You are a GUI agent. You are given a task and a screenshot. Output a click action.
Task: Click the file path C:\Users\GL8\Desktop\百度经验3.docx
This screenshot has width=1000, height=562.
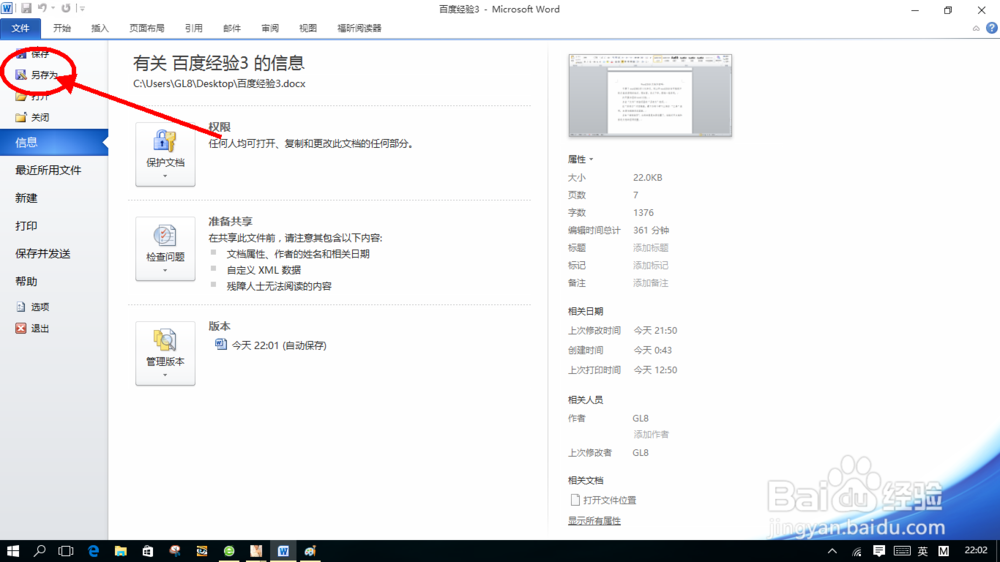[x=219, y=84]
